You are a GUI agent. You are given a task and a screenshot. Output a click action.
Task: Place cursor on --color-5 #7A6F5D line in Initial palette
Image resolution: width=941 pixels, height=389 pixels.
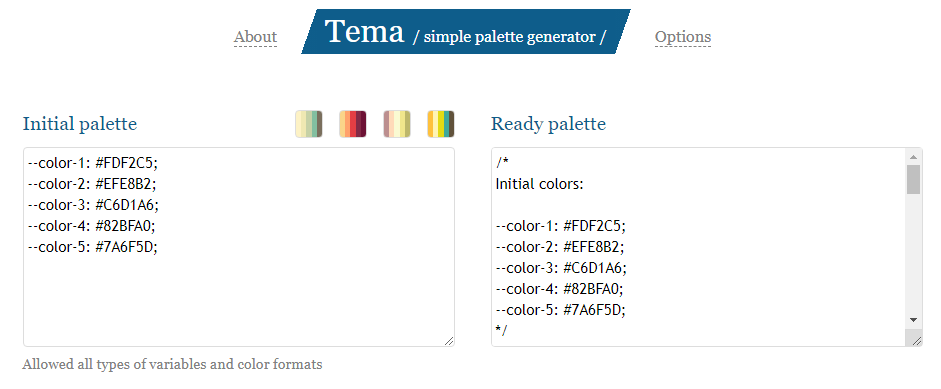pyautogui.click(x=93, y=247)
